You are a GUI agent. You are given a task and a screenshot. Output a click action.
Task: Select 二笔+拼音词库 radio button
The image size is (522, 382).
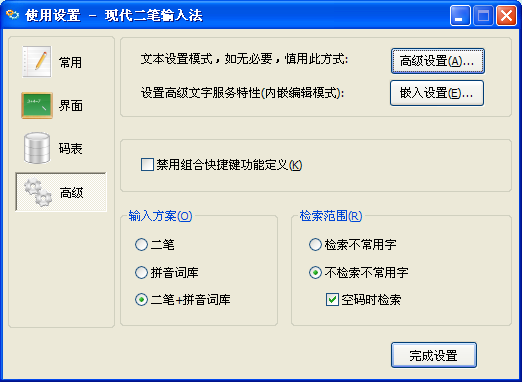[141, 299]
